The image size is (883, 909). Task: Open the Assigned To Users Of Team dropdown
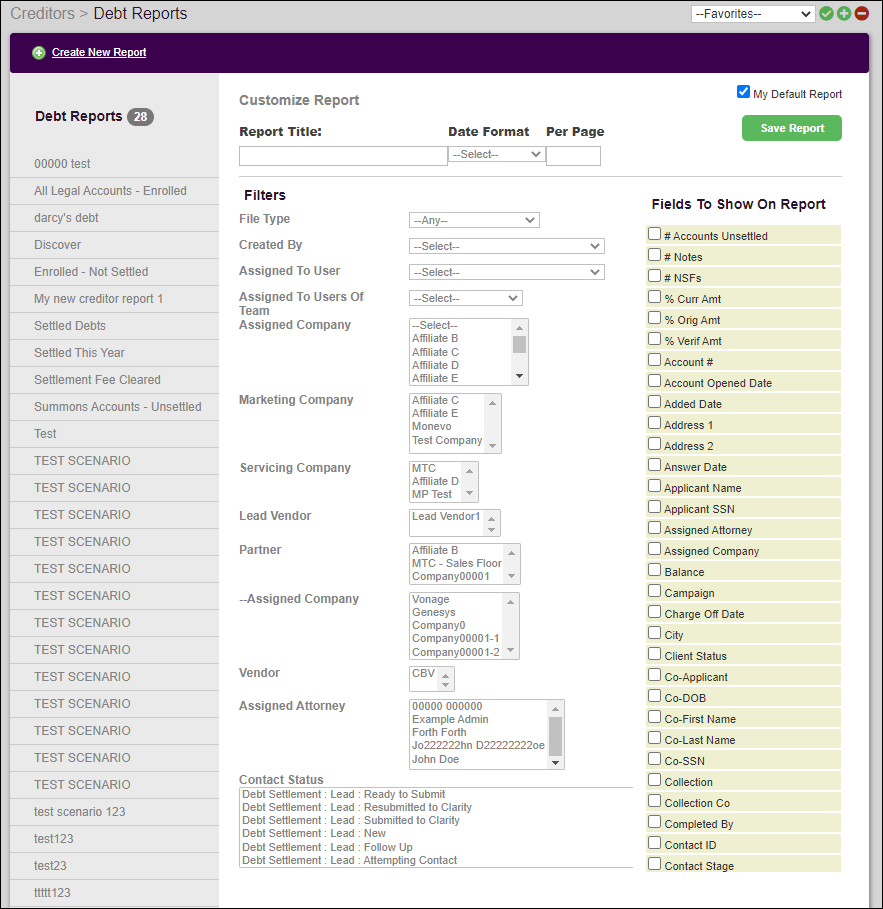pyautogui.click(x=465, y=298)
